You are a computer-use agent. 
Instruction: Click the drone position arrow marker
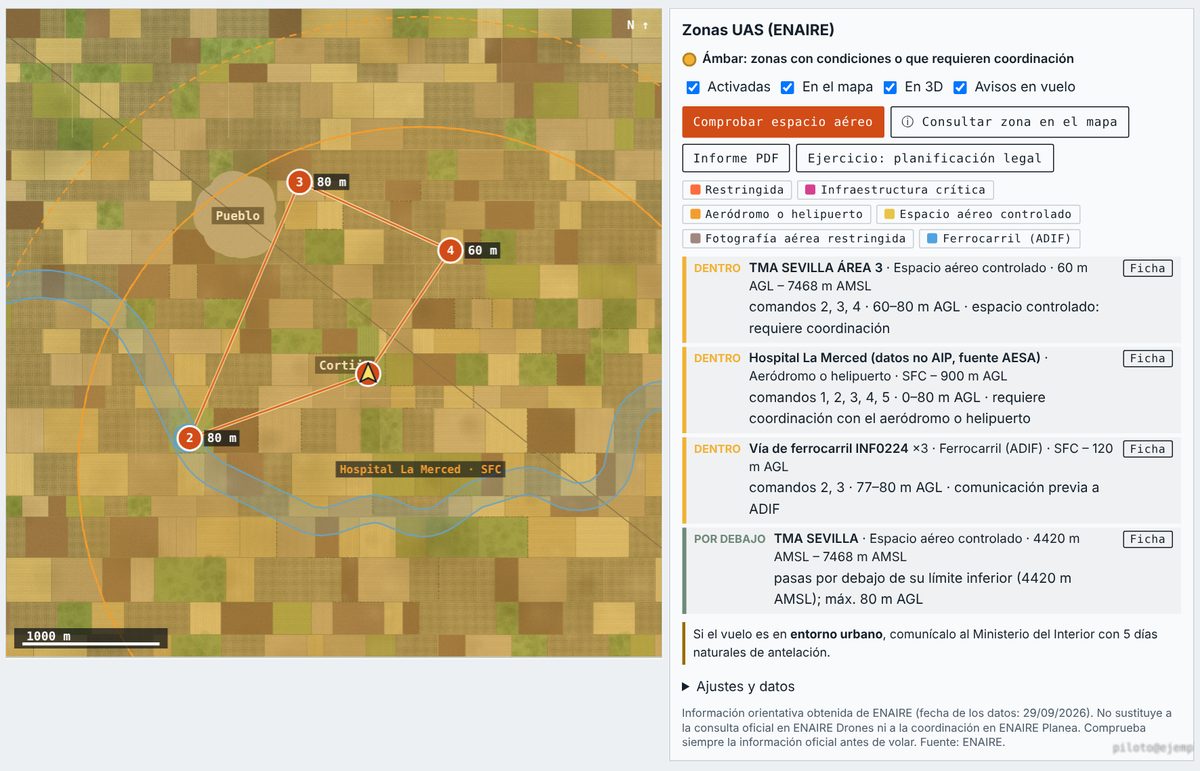click(x=369, y=374)
